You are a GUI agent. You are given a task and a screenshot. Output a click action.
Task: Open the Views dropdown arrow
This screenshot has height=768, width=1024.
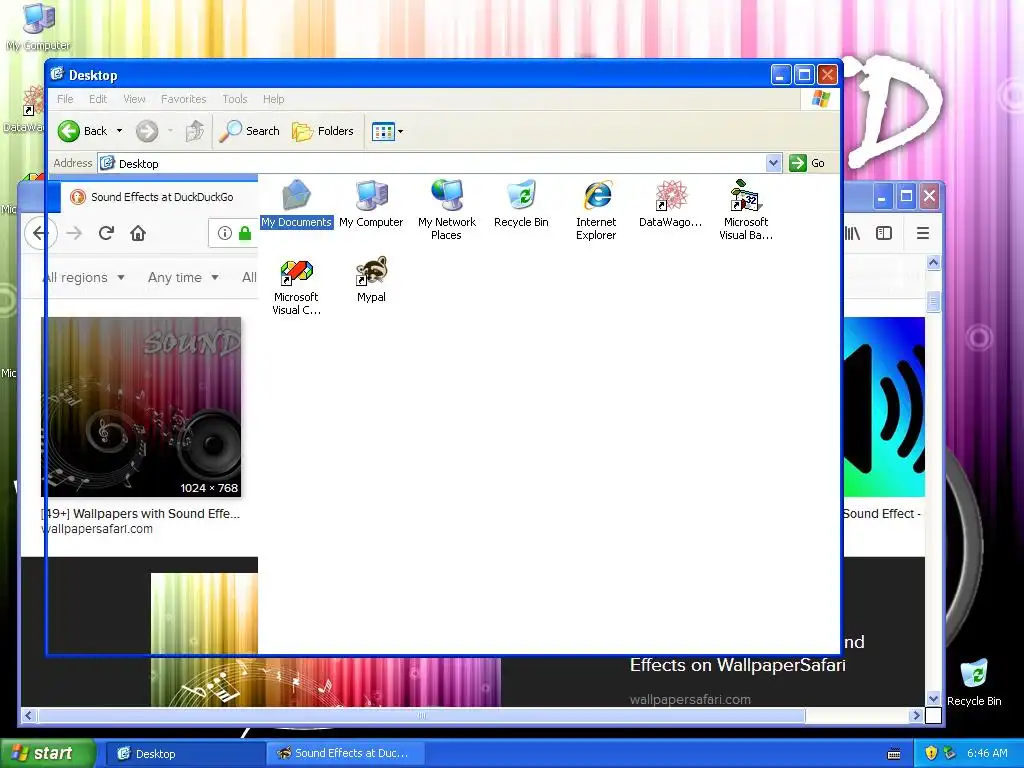click(400, 131)
